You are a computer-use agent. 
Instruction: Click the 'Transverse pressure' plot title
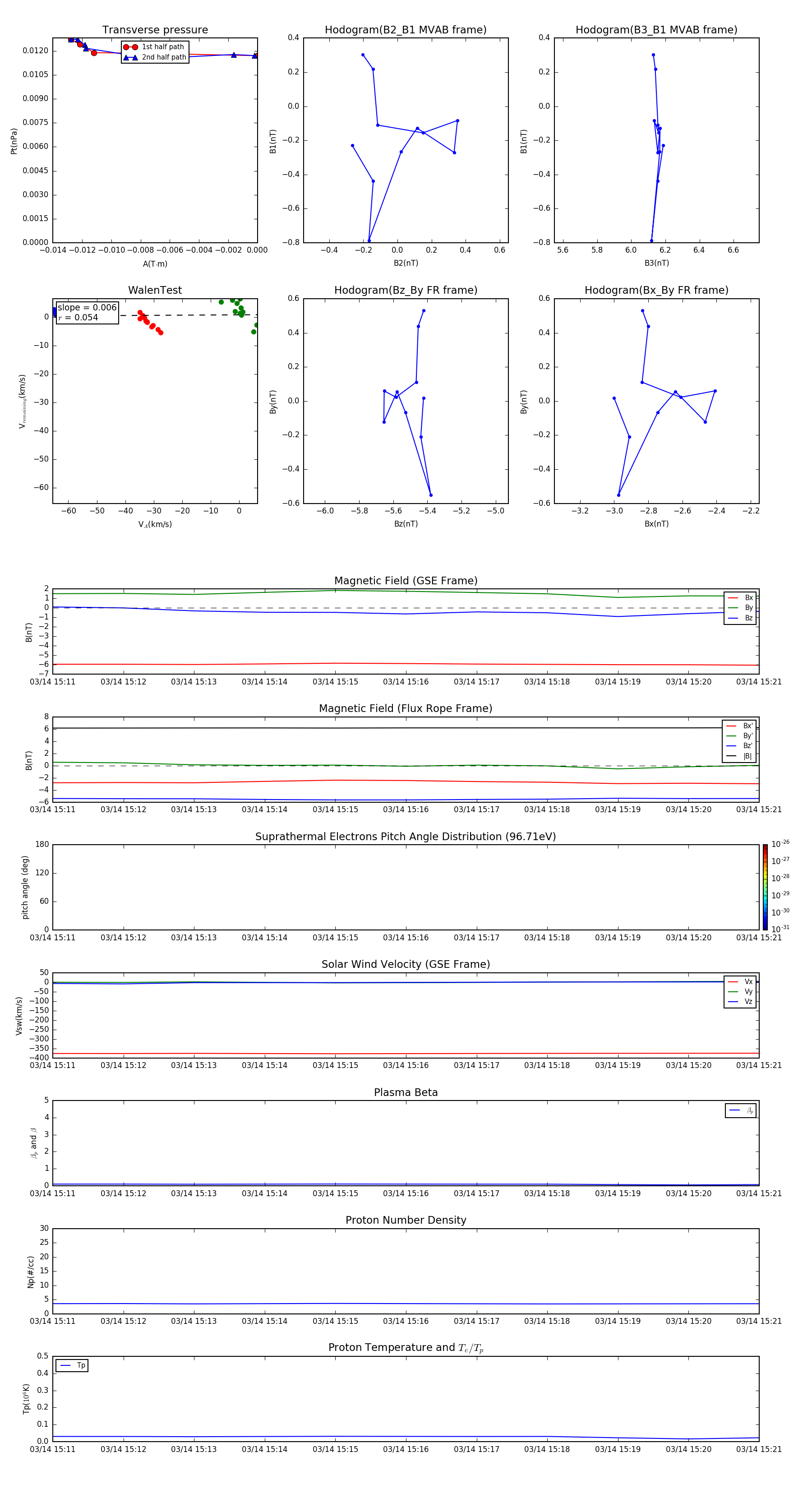coord(155,30)
